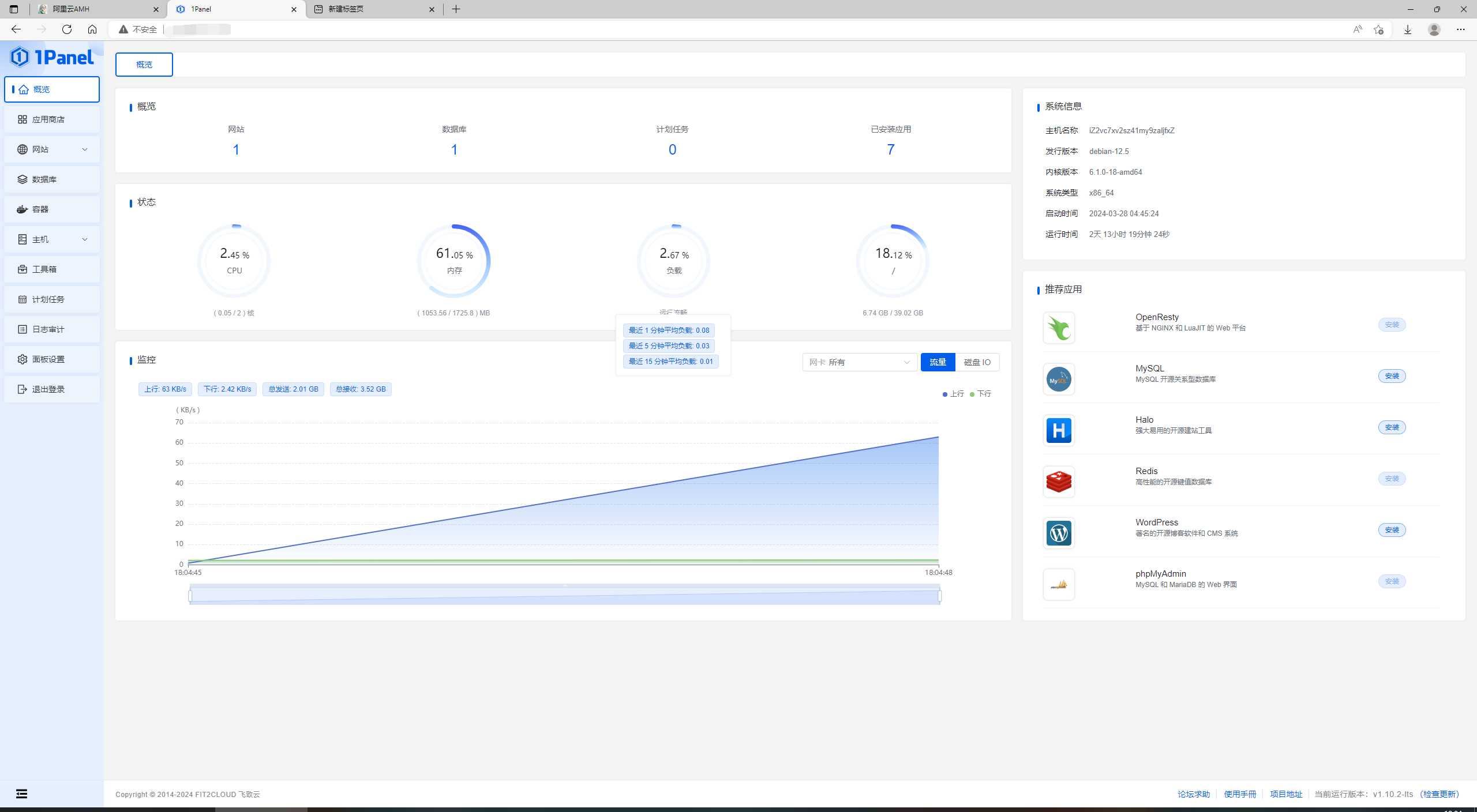Open the 数据库 database menu
The width and height of the screenshot is (1477, 812).
click(52, 179)
